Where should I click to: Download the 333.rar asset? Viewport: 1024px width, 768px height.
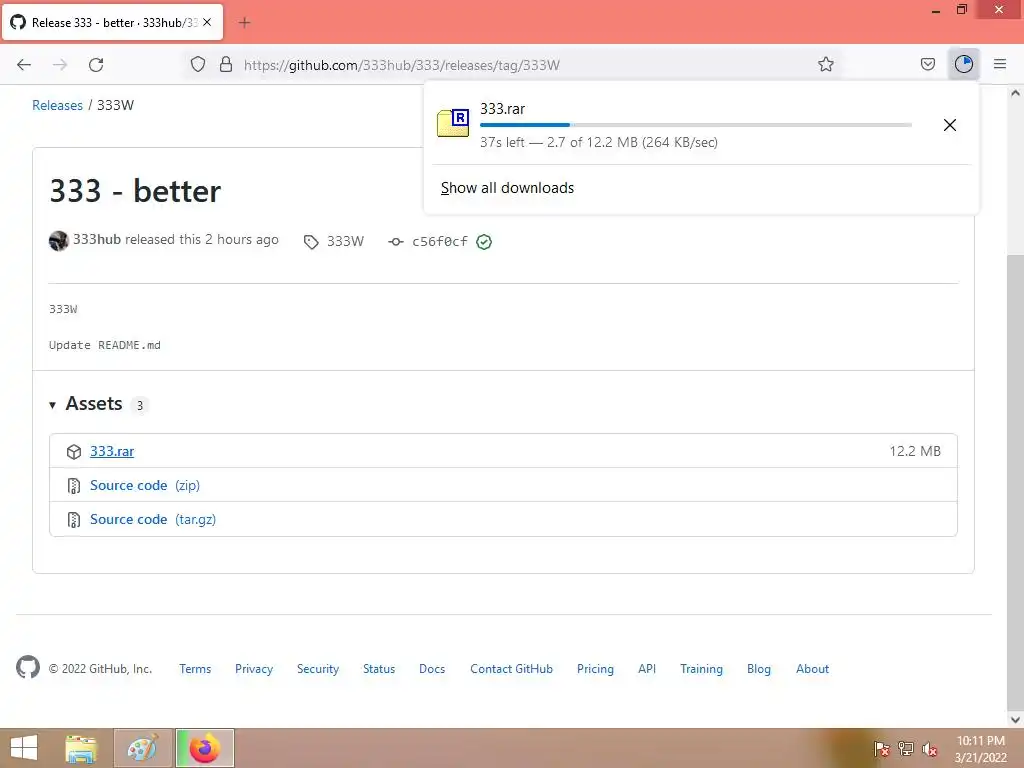(112, 451)
